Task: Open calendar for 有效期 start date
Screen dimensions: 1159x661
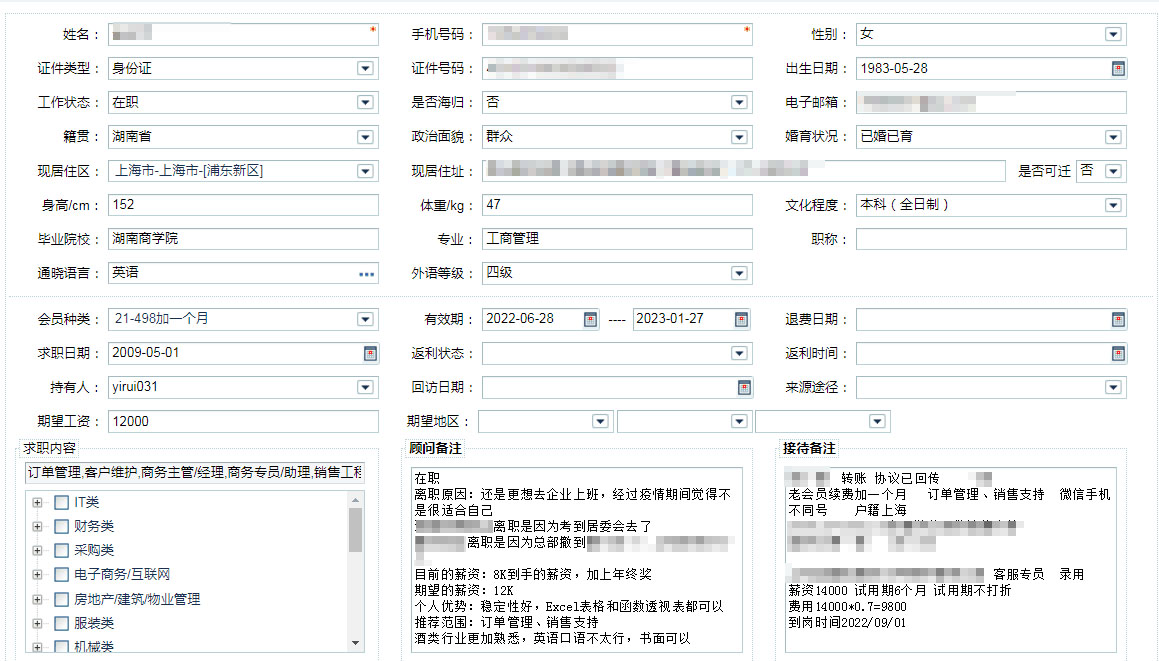Action: pos(590,319)
